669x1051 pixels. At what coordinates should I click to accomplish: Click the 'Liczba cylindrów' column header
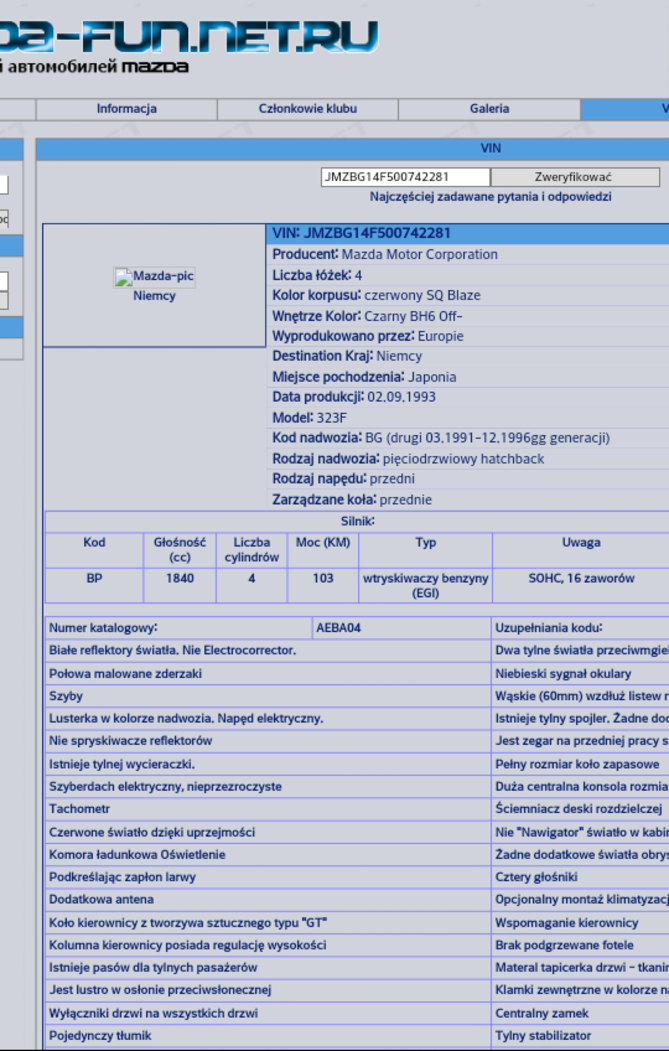coord(251,550)
